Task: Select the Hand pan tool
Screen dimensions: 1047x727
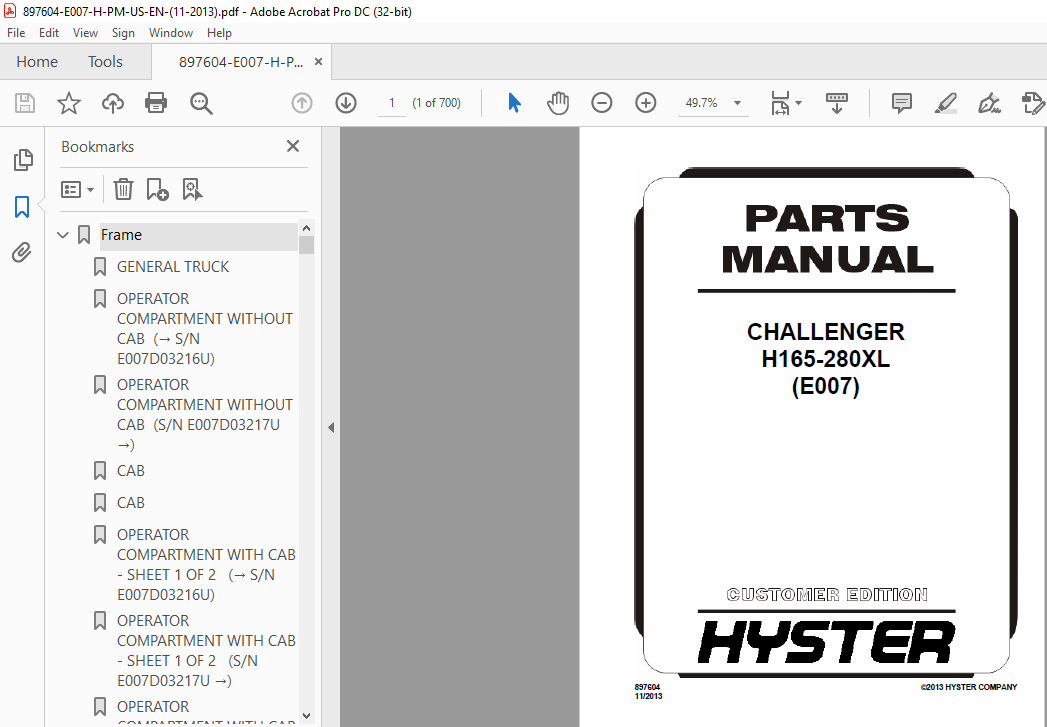Action: point(558,103)
